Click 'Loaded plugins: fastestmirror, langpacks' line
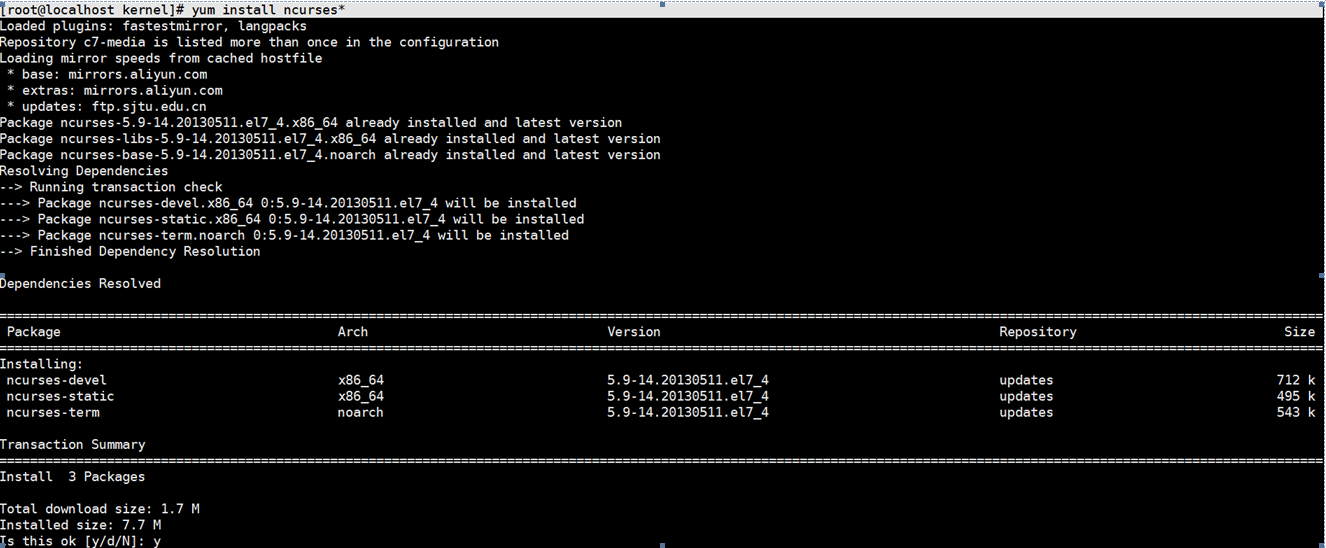This screenshot has height=548, width=1326. pos(154,26)
